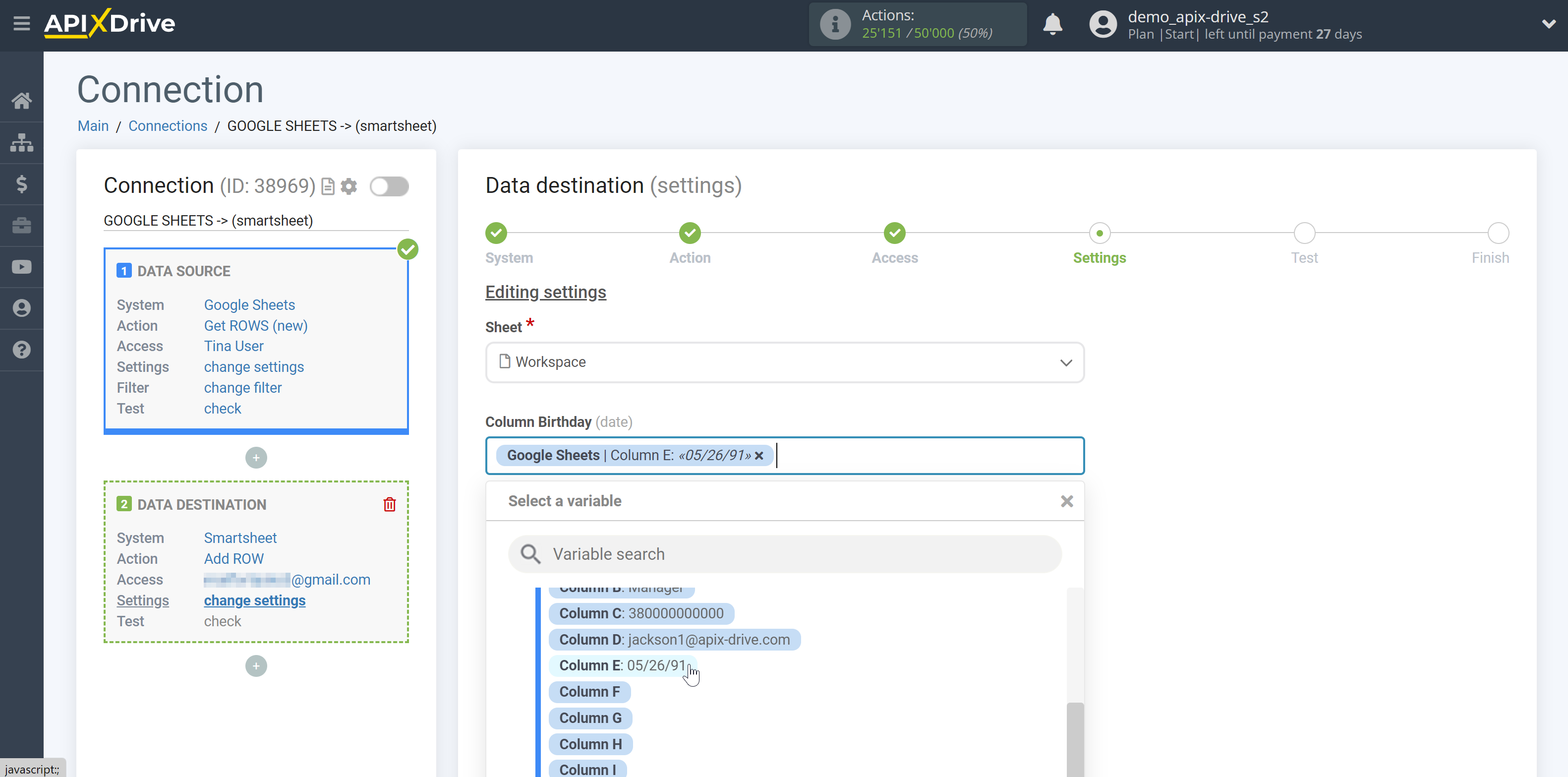Screen dimensions: 1568x777
Task: Expand the account menu chevron
Action: coord(1549,24)
